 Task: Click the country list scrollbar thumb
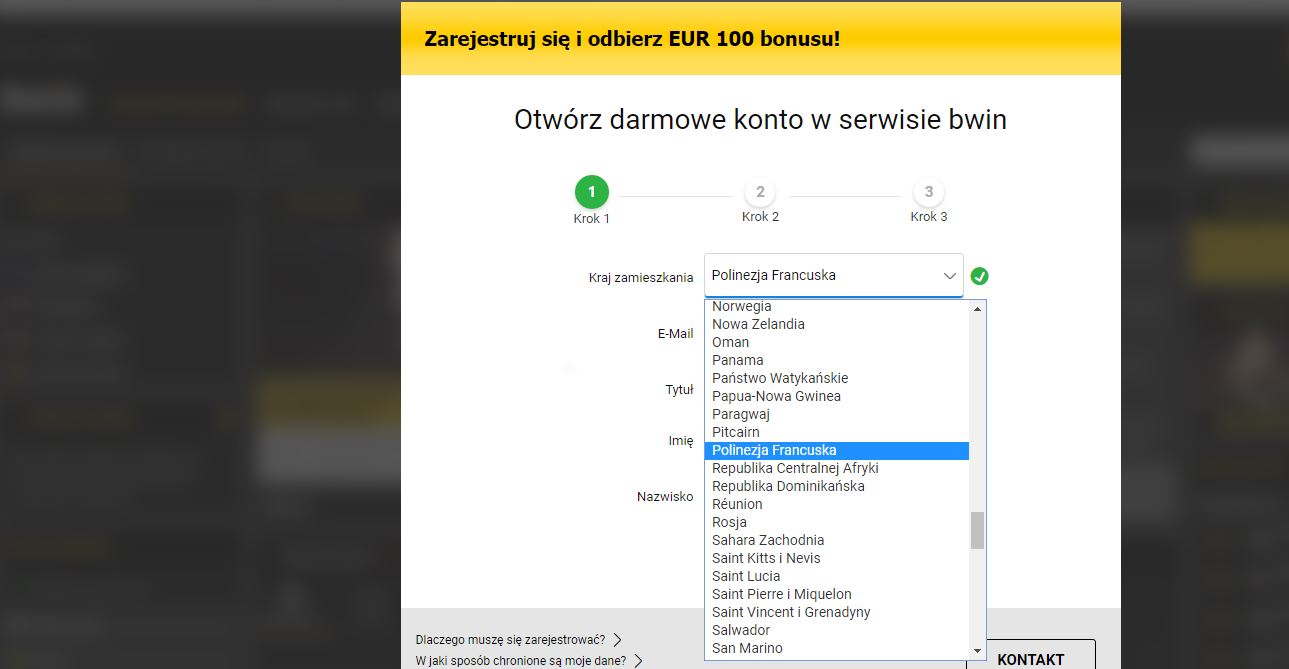click(x=977, y=530)
